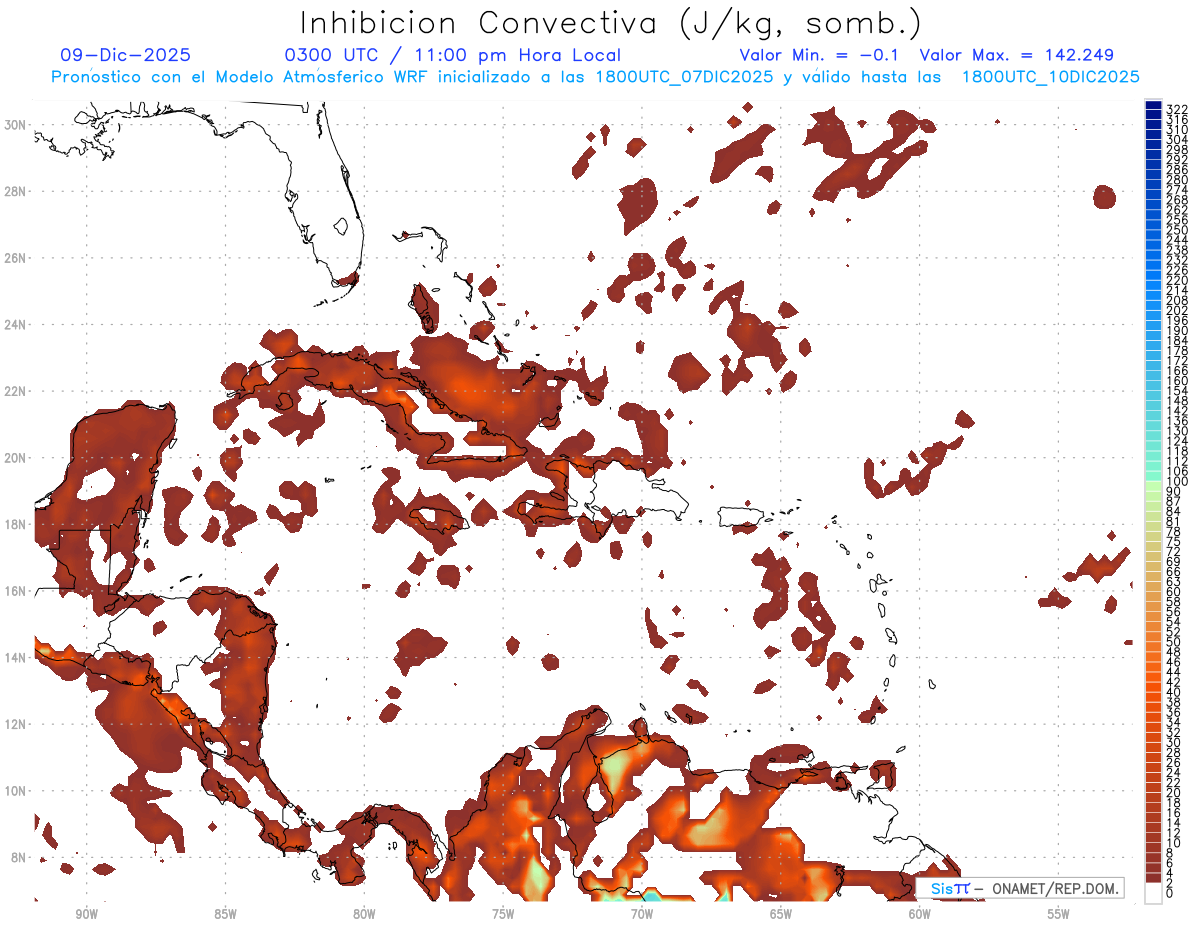Click the white 0 swatch at the color bar bottom

(x=1153, y=895)
